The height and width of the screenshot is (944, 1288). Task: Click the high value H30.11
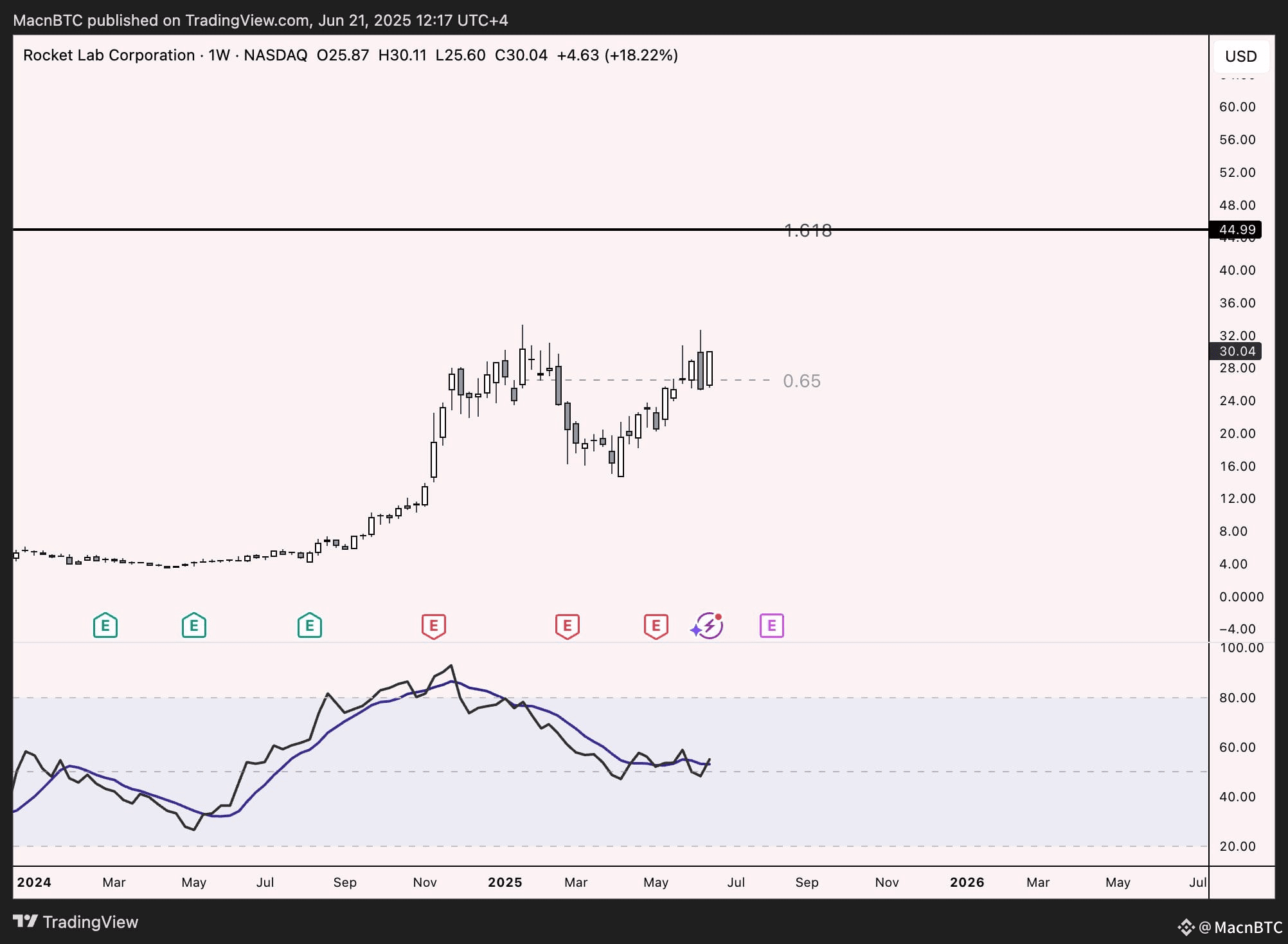click(402, 55)
